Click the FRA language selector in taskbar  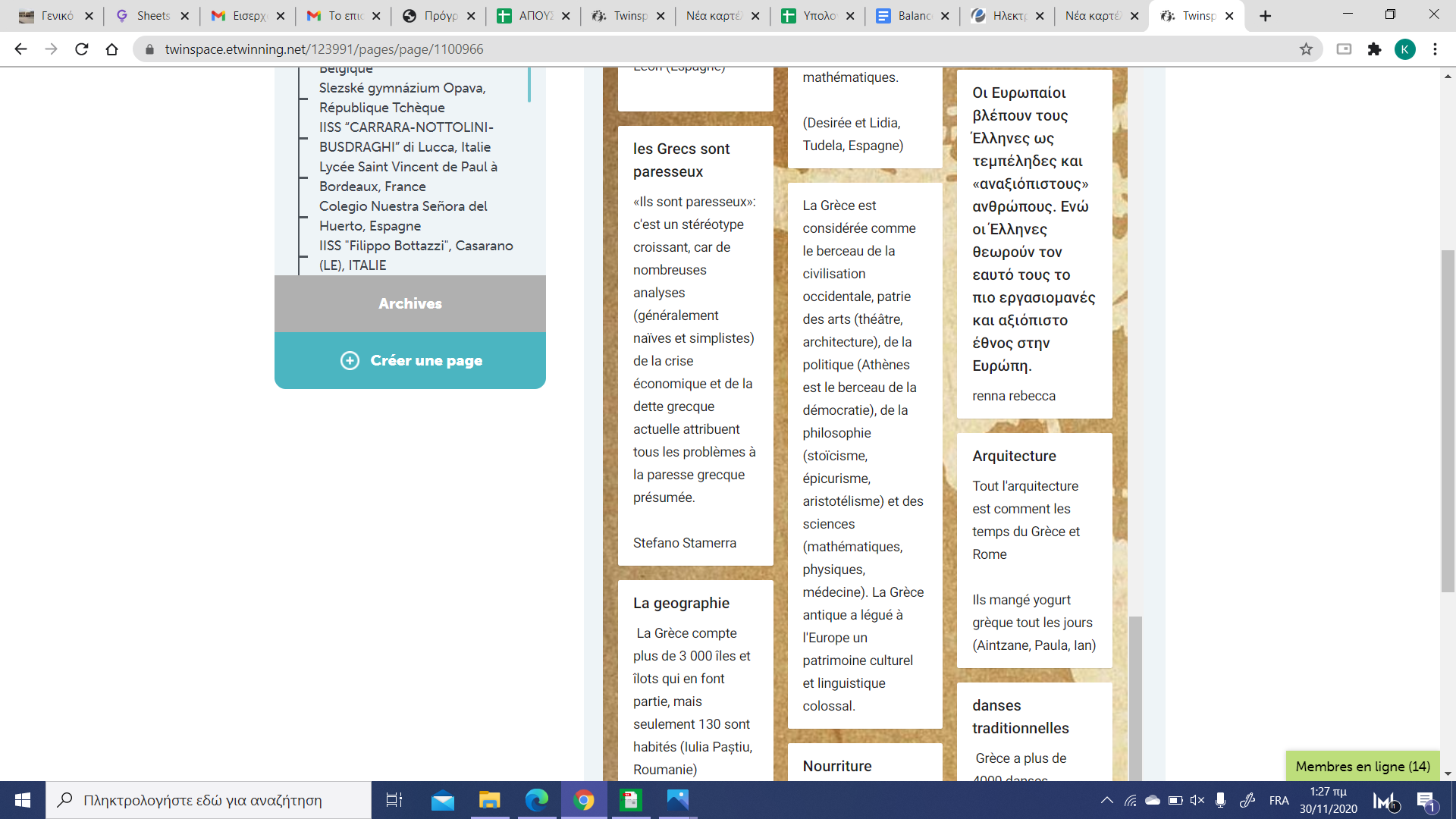[1279, 800]
